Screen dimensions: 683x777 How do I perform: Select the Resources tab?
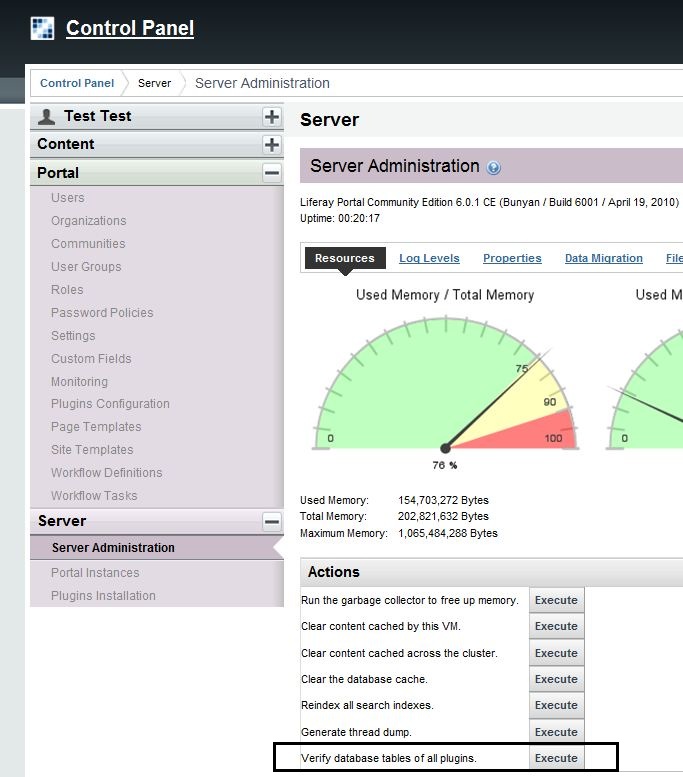(344, 258)
